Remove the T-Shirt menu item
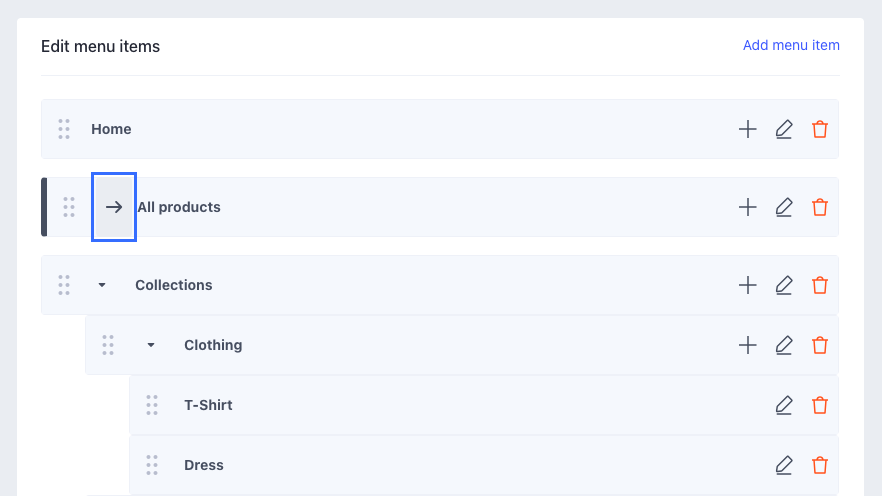This screenshot has height=496, width=882. pyautogui.click(x=820, y=405)
